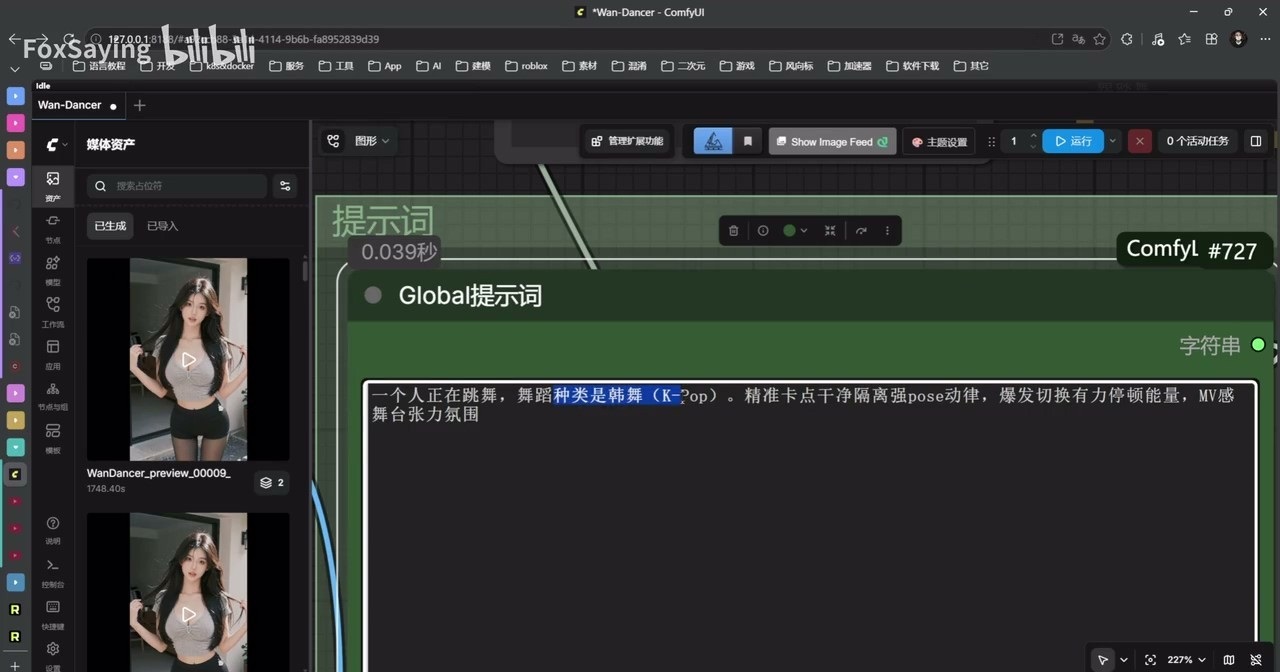Open the 模板 templates sidebar panel

(x=53, y=437)
